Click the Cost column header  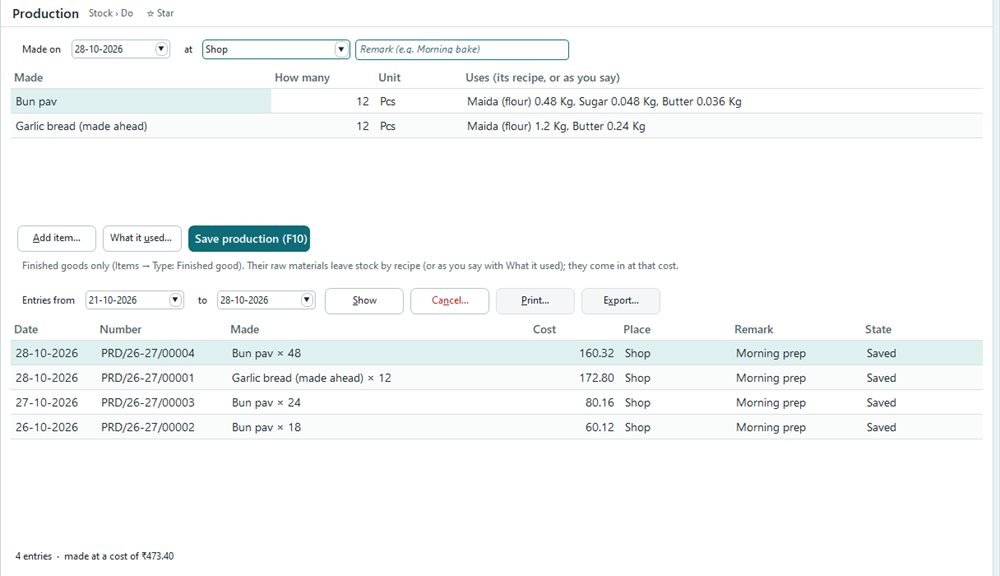click(x=544, y=329)
